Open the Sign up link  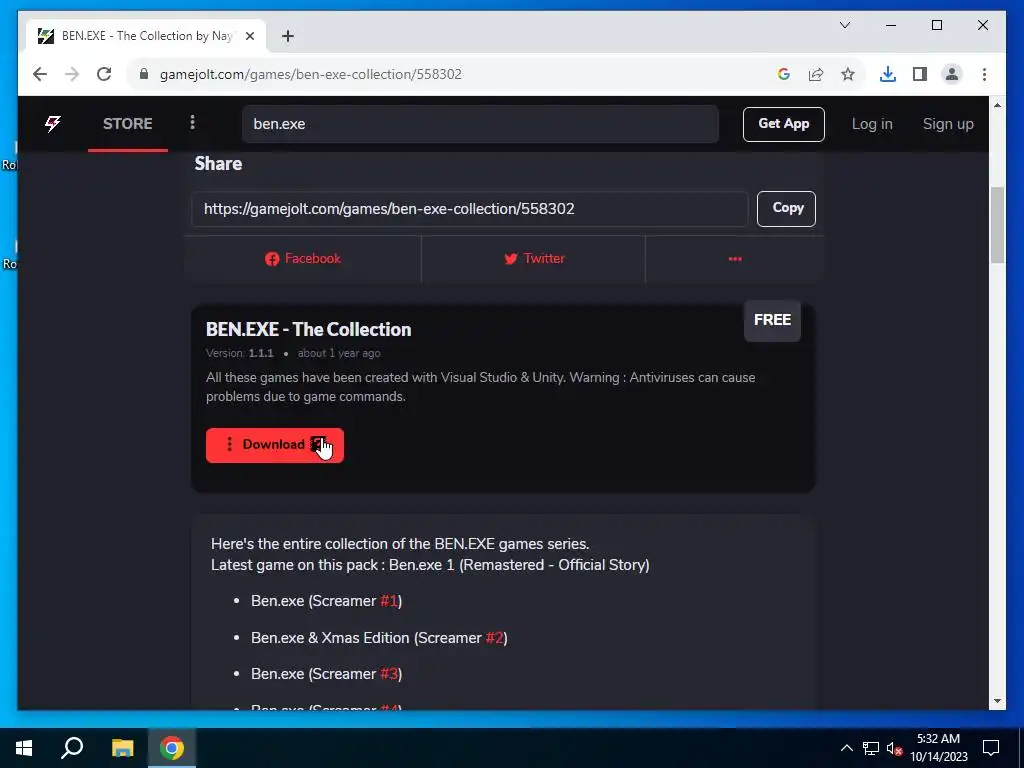[948, 124]
